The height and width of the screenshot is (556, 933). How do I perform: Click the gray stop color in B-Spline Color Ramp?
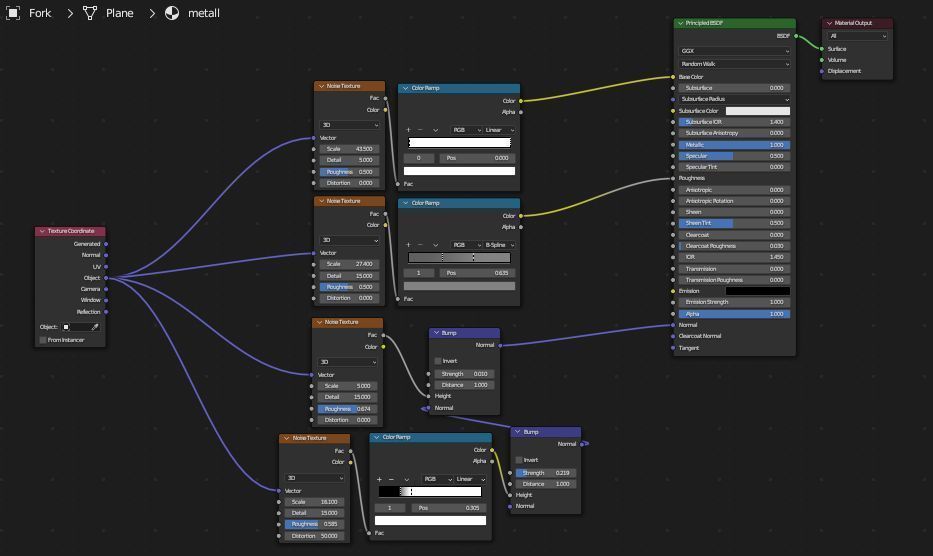tap(459, 286)
